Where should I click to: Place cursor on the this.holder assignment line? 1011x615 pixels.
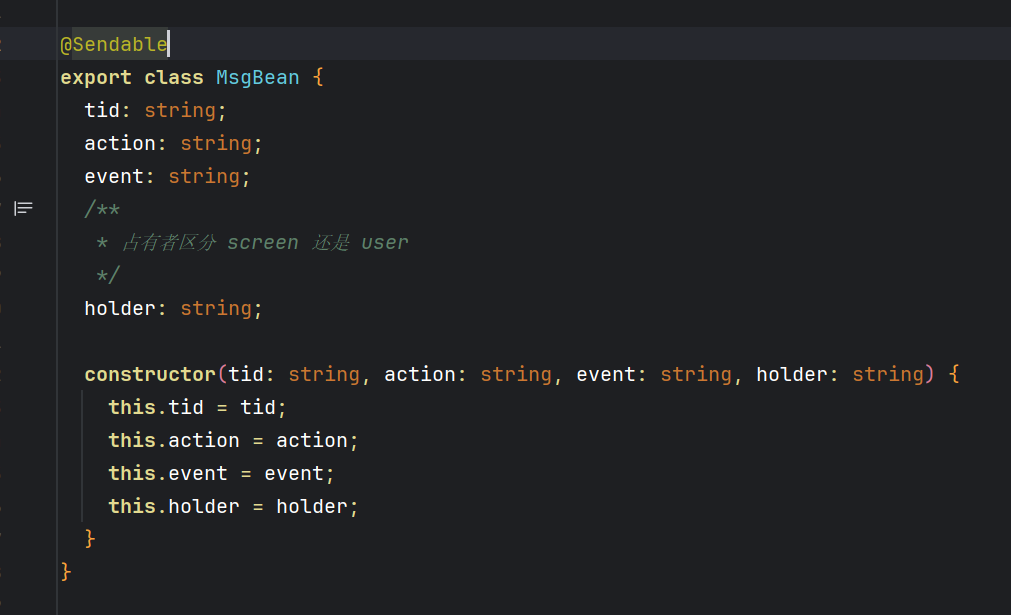(x=233, y=506)
